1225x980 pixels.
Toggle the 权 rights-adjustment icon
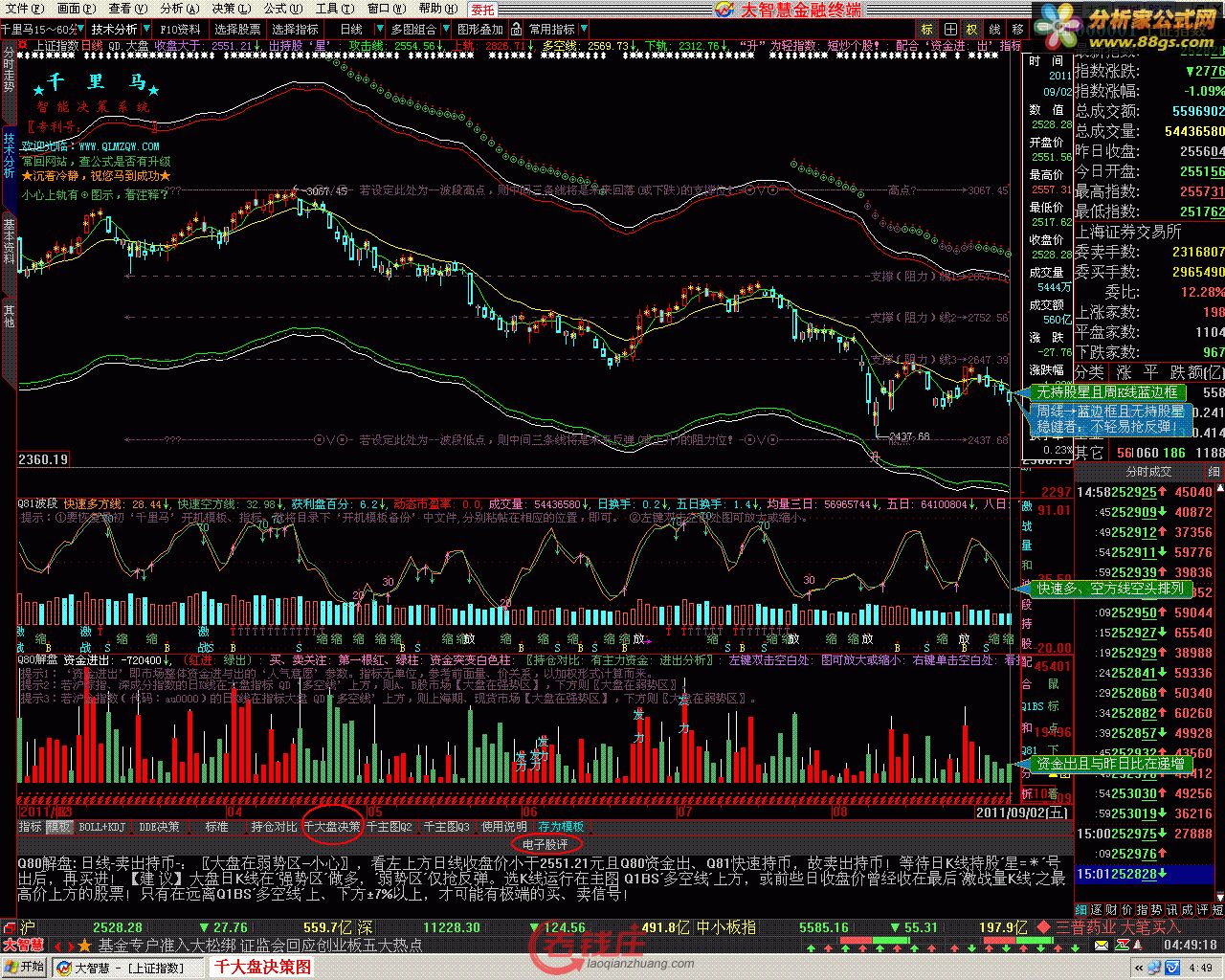coord(972,30)
